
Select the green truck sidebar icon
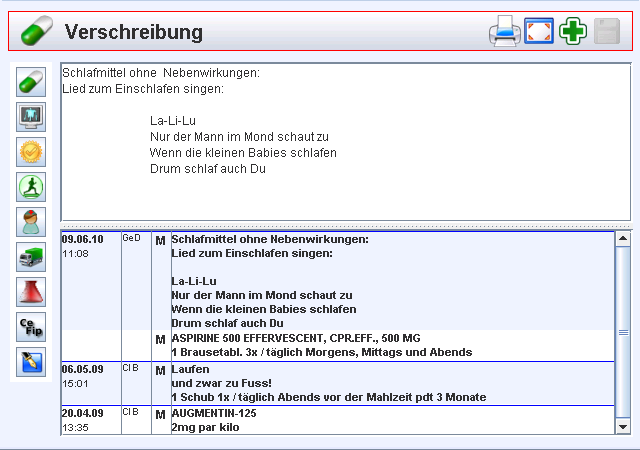click(32, 257)
